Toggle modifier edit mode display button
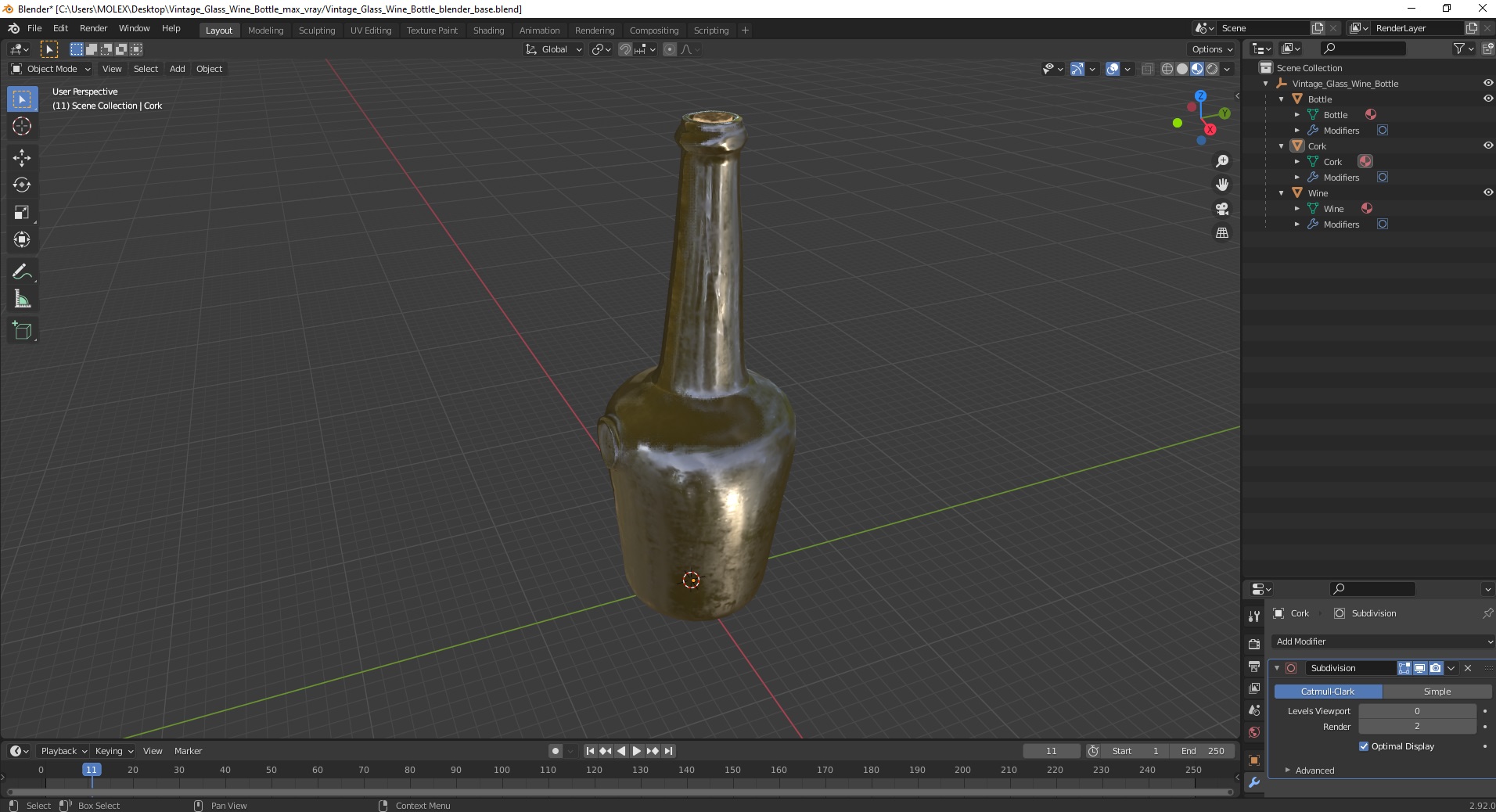Viewport: 1496px width, 812px height. click(1404, 668)
